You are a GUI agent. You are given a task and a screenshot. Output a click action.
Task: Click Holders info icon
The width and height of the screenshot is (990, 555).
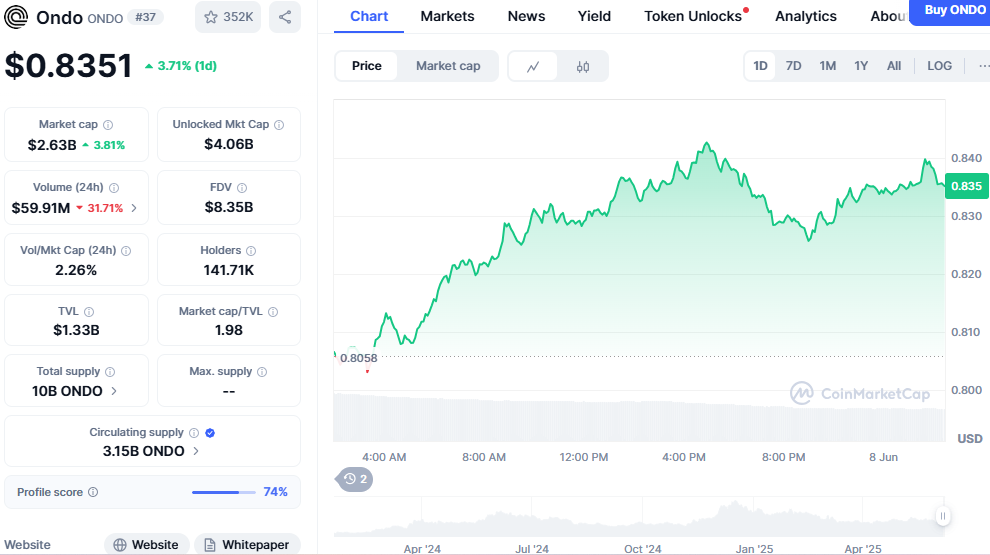pyautogui.click(x=251, y=251)
